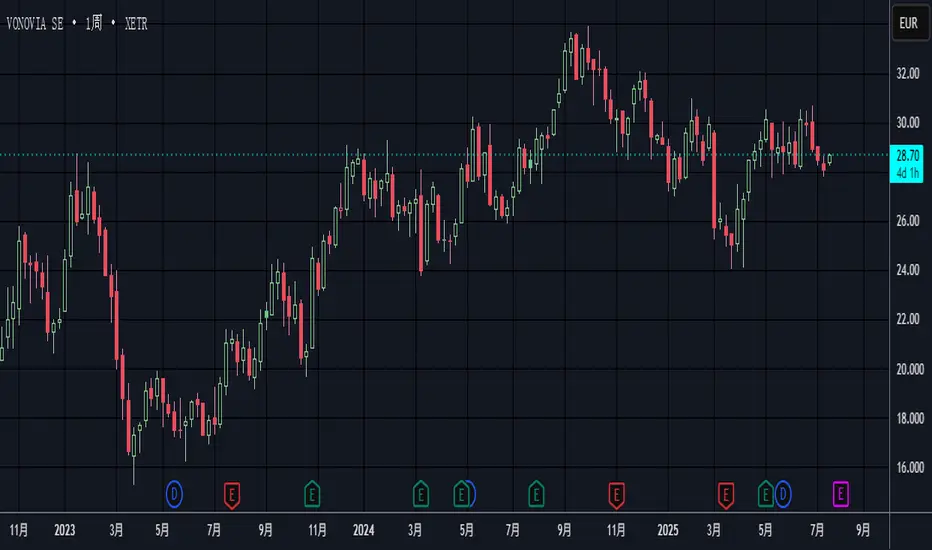Click the 4d 1h bar countdown label
Screen dimensions: 932x550
[x=908, y=171]
